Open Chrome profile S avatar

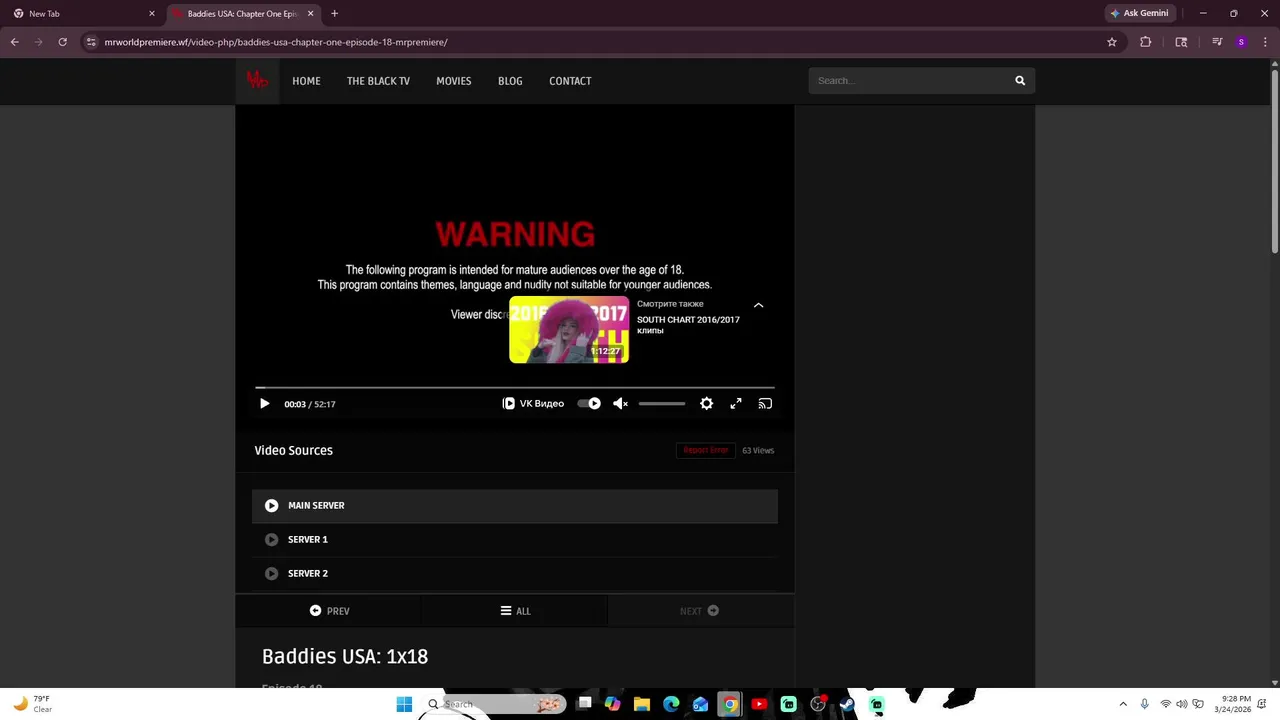(x=1241, y=42)
